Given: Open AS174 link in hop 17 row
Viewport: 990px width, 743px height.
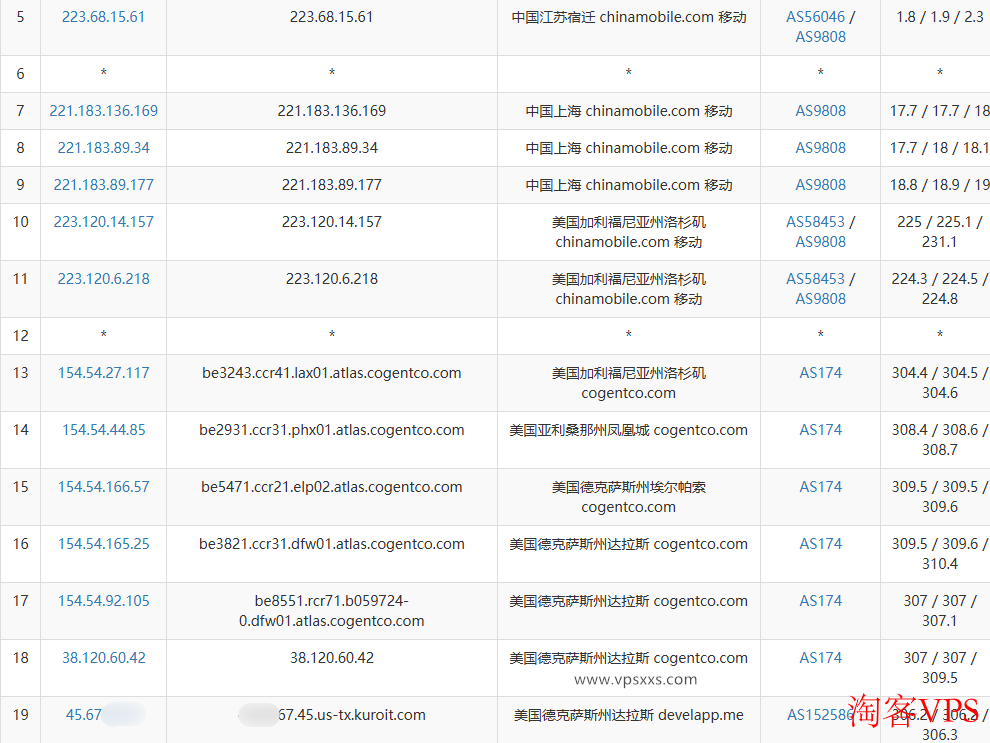Looking at the screenshot, I should (820, 601).
